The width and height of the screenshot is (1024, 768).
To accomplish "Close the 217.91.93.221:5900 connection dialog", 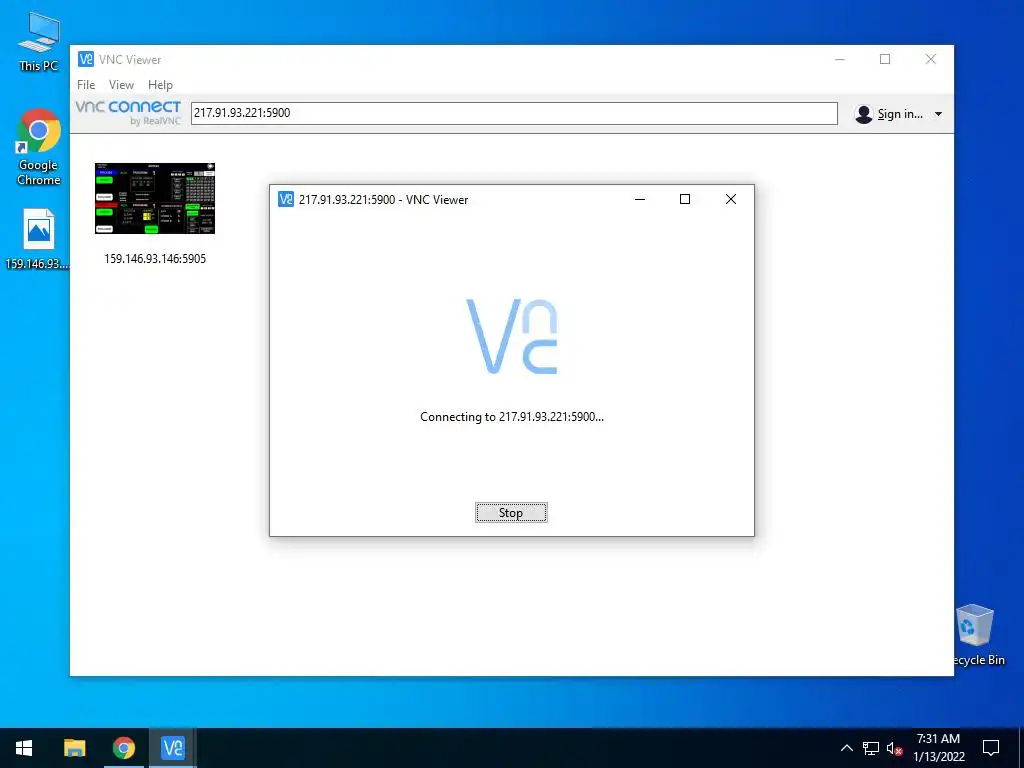I will 731,199.
